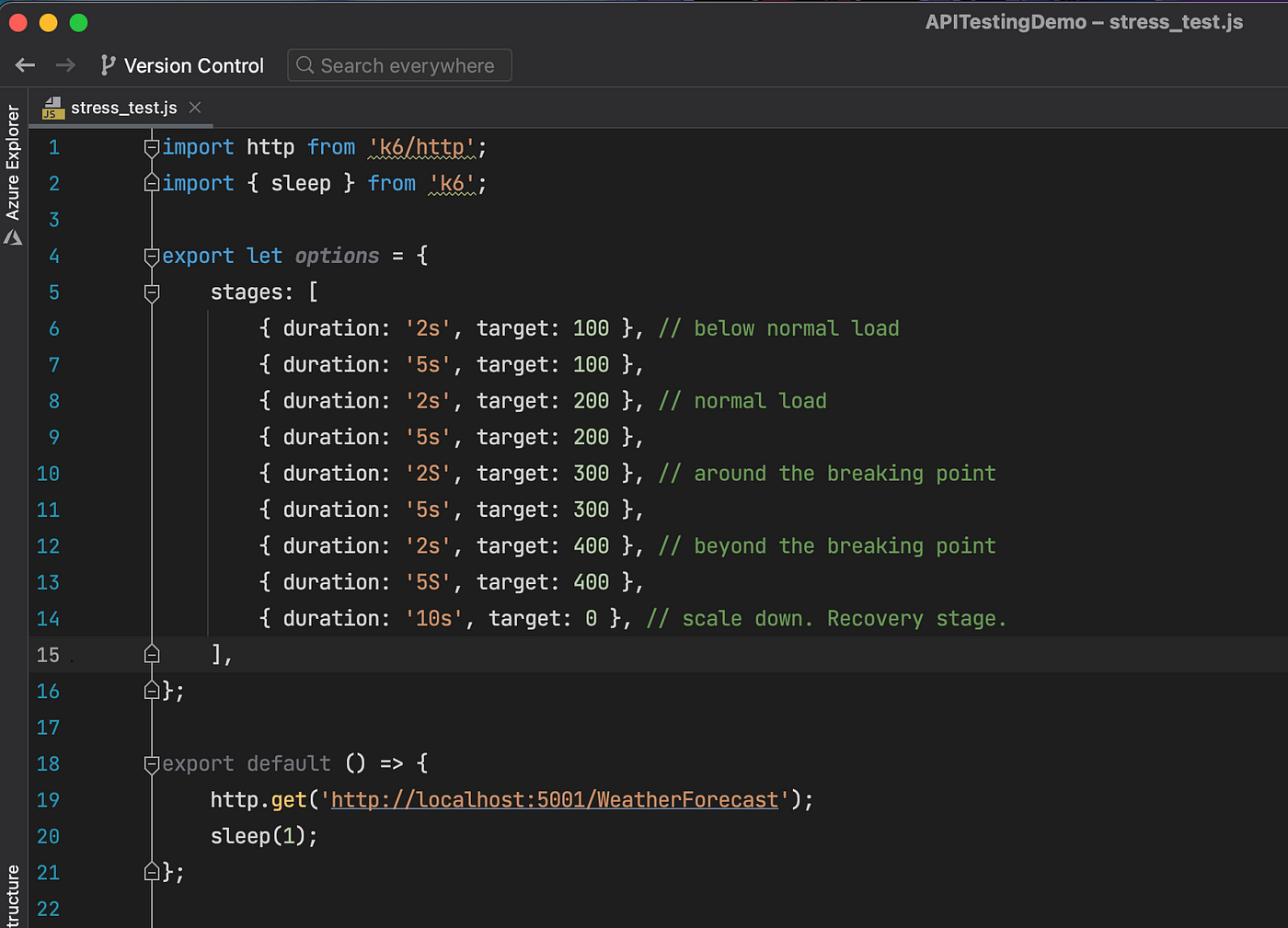
Task: Open the localhost:5001/WeatherForecast URL link
Action: (555, 800)
